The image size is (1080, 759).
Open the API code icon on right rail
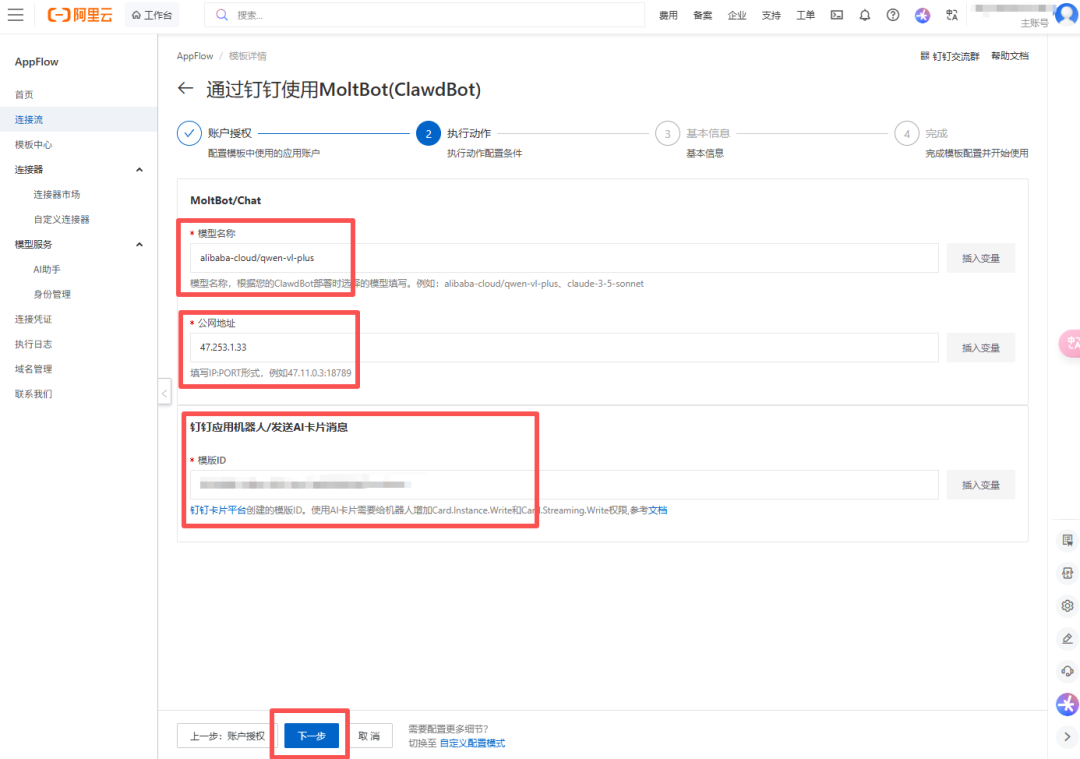[1068, 573]
